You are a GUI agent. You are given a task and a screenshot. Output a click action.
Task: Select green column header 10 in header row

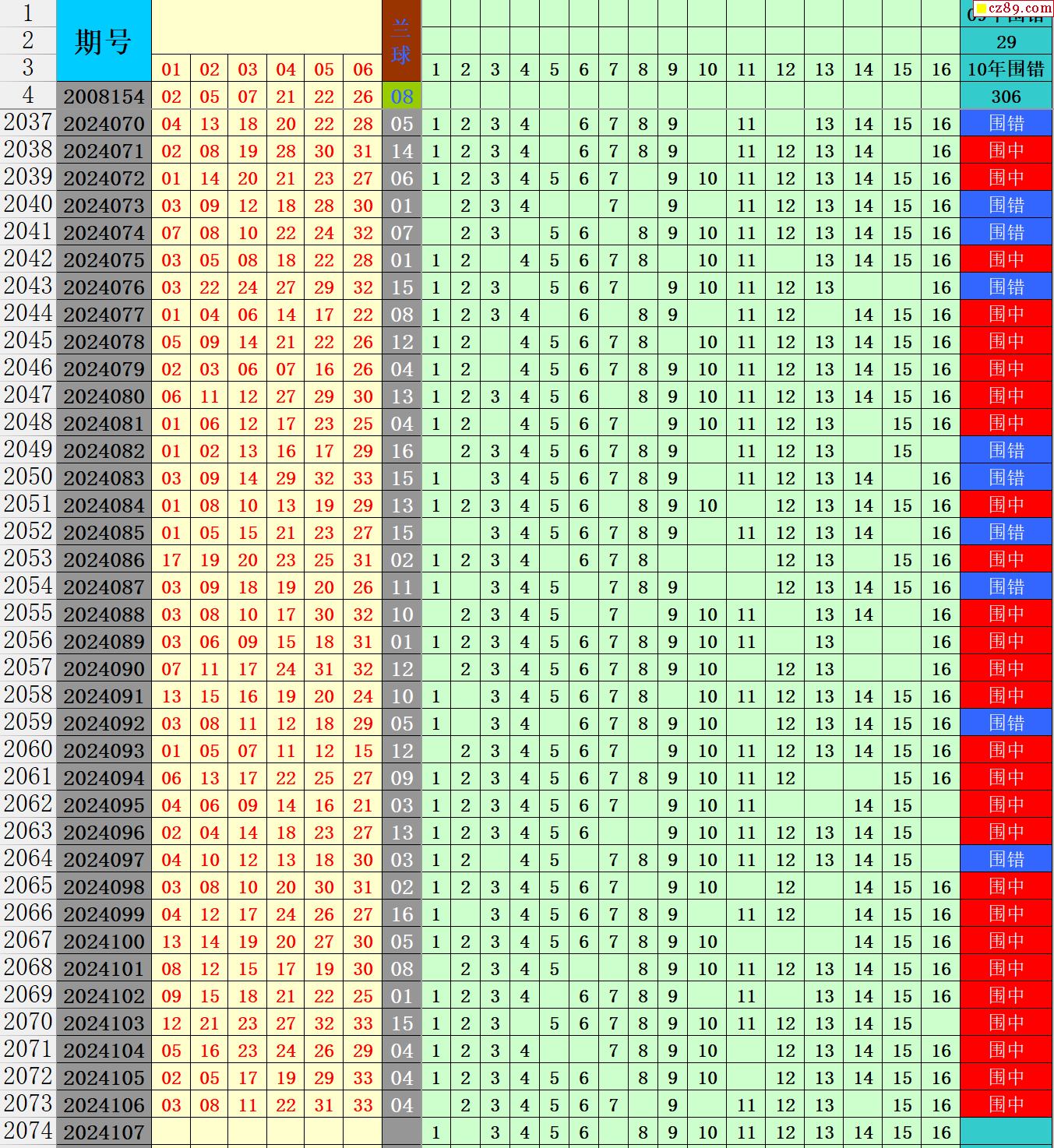coord(707,69)
